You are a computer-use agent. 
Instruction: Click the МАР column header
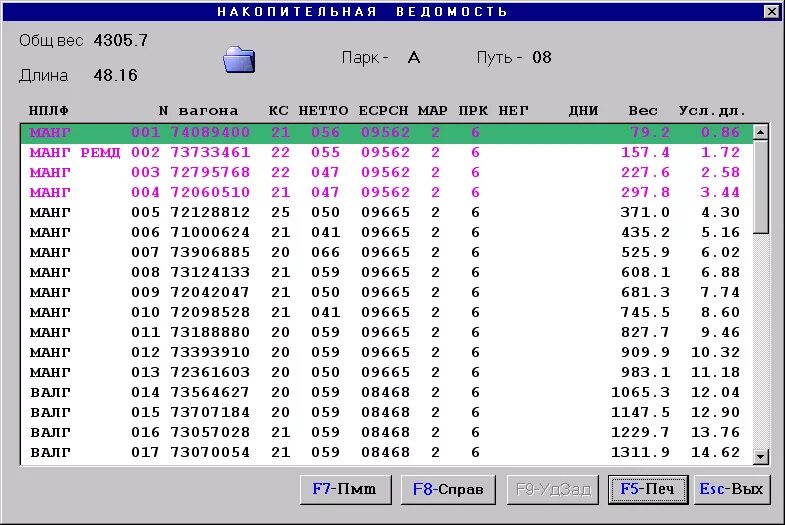coord(433,111)
